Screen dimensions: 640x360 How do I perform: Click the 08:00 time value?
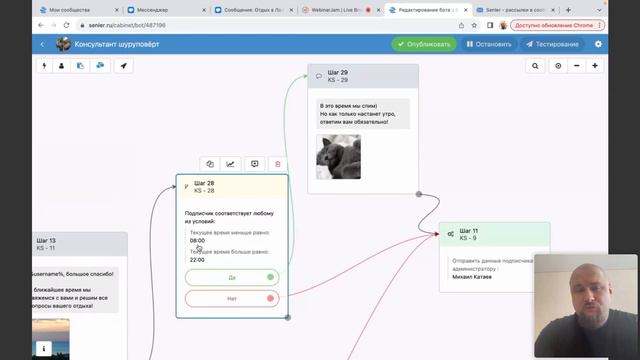(197, 240)
